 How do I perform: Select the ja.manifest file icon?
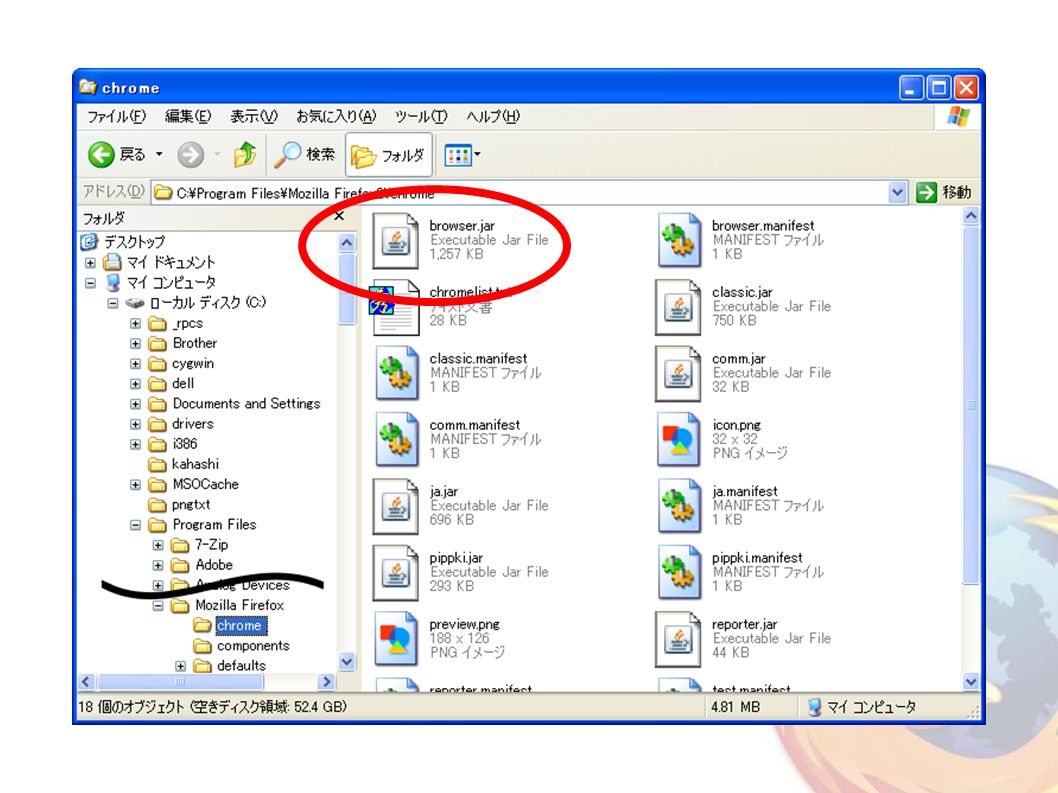pos(678,506)
